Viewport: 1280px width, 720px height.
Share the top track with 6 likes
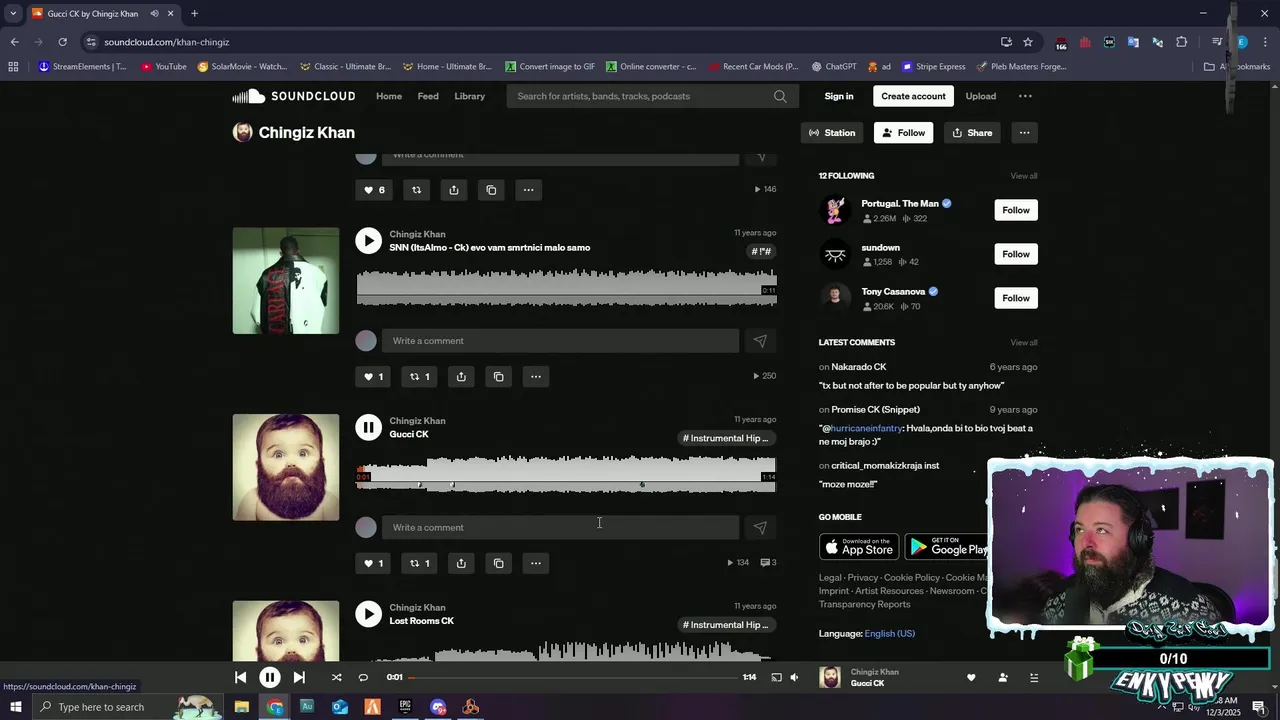tap(454, 190)
